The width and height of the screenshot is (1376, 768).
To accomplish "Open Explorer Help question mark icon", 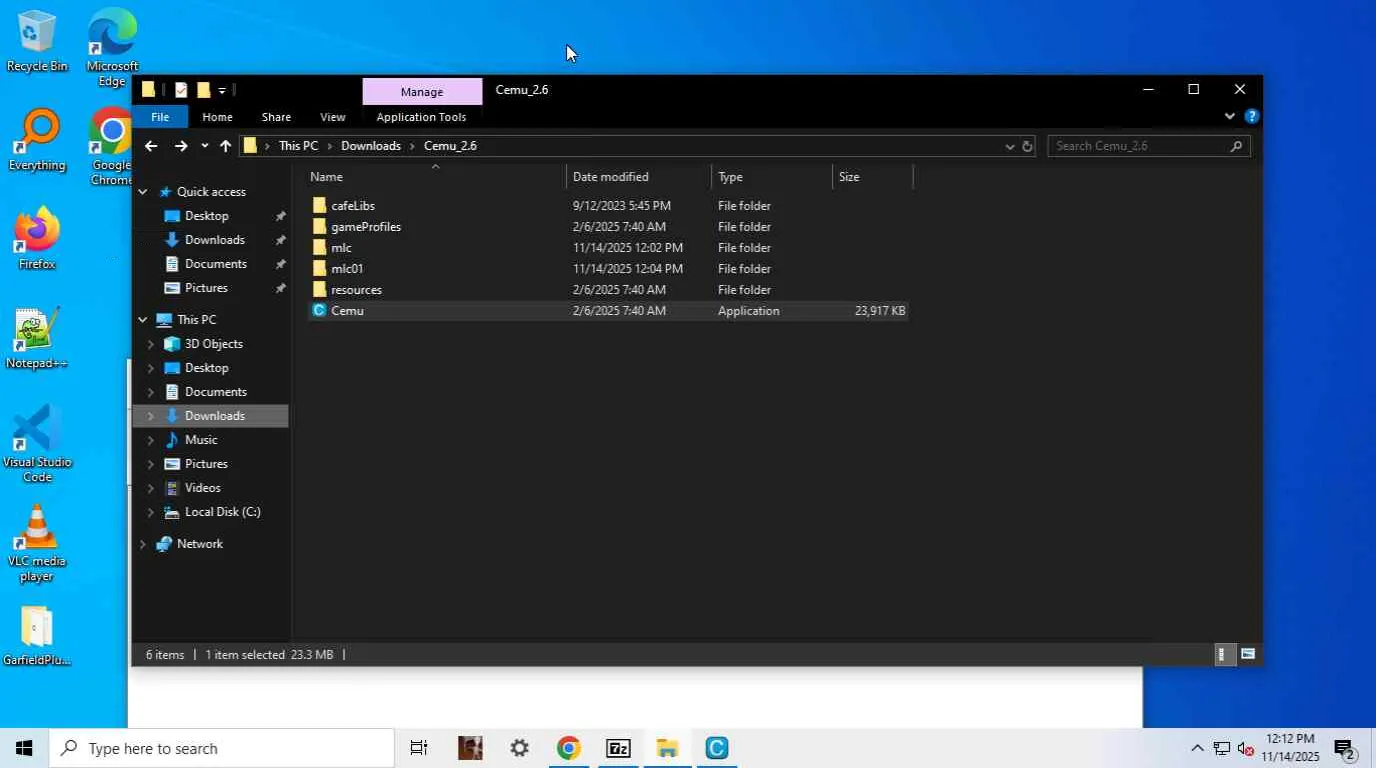I will pos(1251,117).
